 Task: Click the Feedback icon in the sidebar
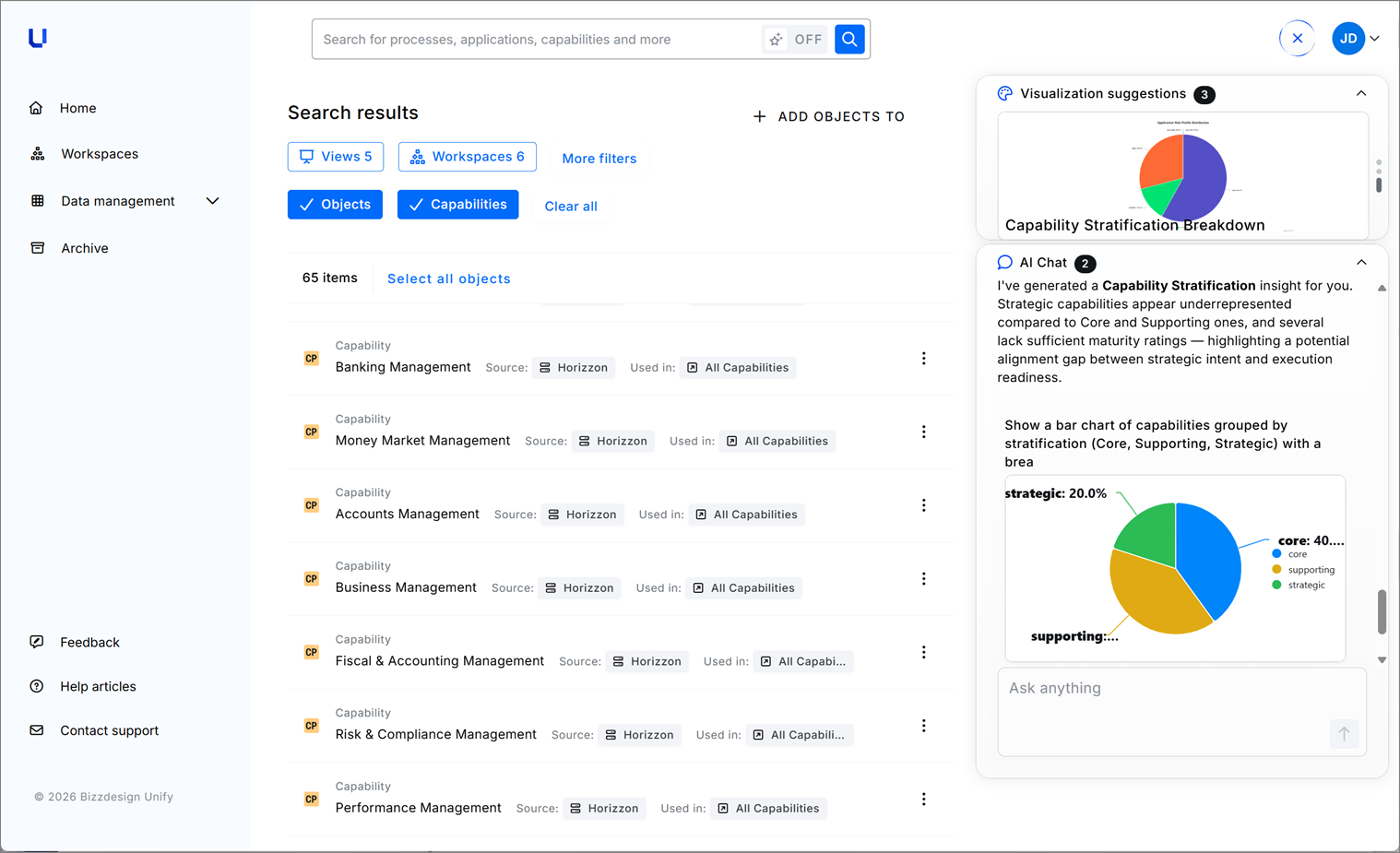pyautogui.click(x=37, y=642)
